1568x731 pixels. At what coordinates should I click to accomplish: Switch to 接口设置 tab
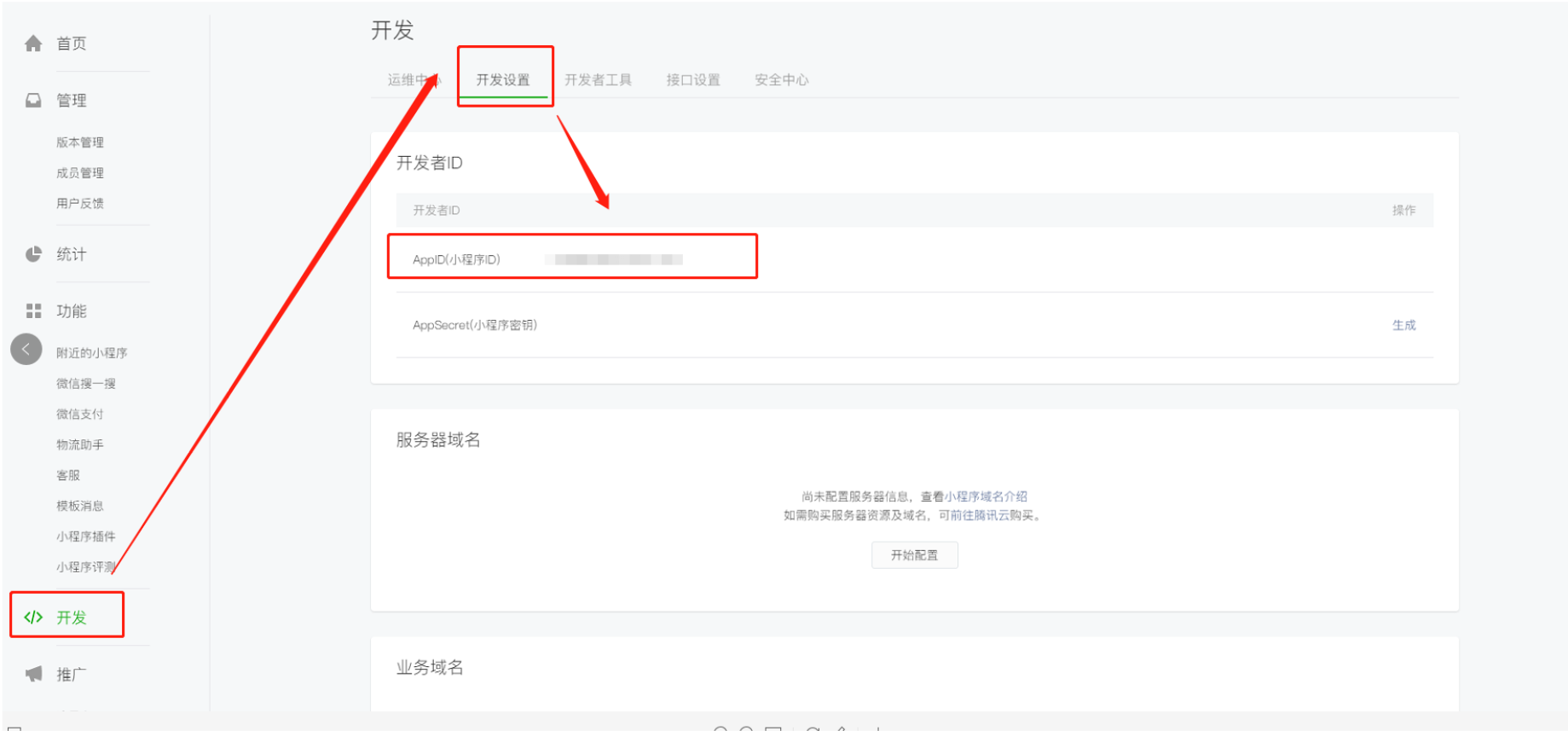pos(693,79)
